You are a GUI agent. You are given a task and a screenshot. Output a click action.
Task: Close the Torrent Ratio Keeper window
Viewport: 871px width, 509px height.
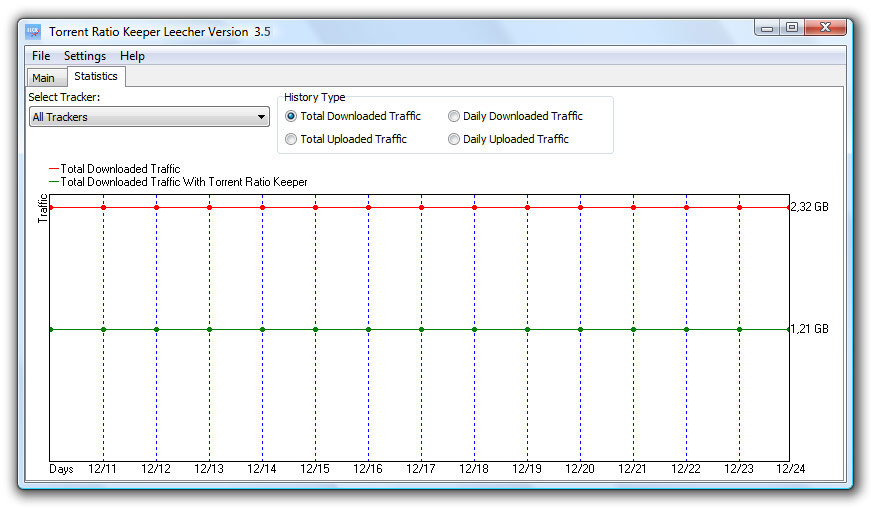coord(825,27)
